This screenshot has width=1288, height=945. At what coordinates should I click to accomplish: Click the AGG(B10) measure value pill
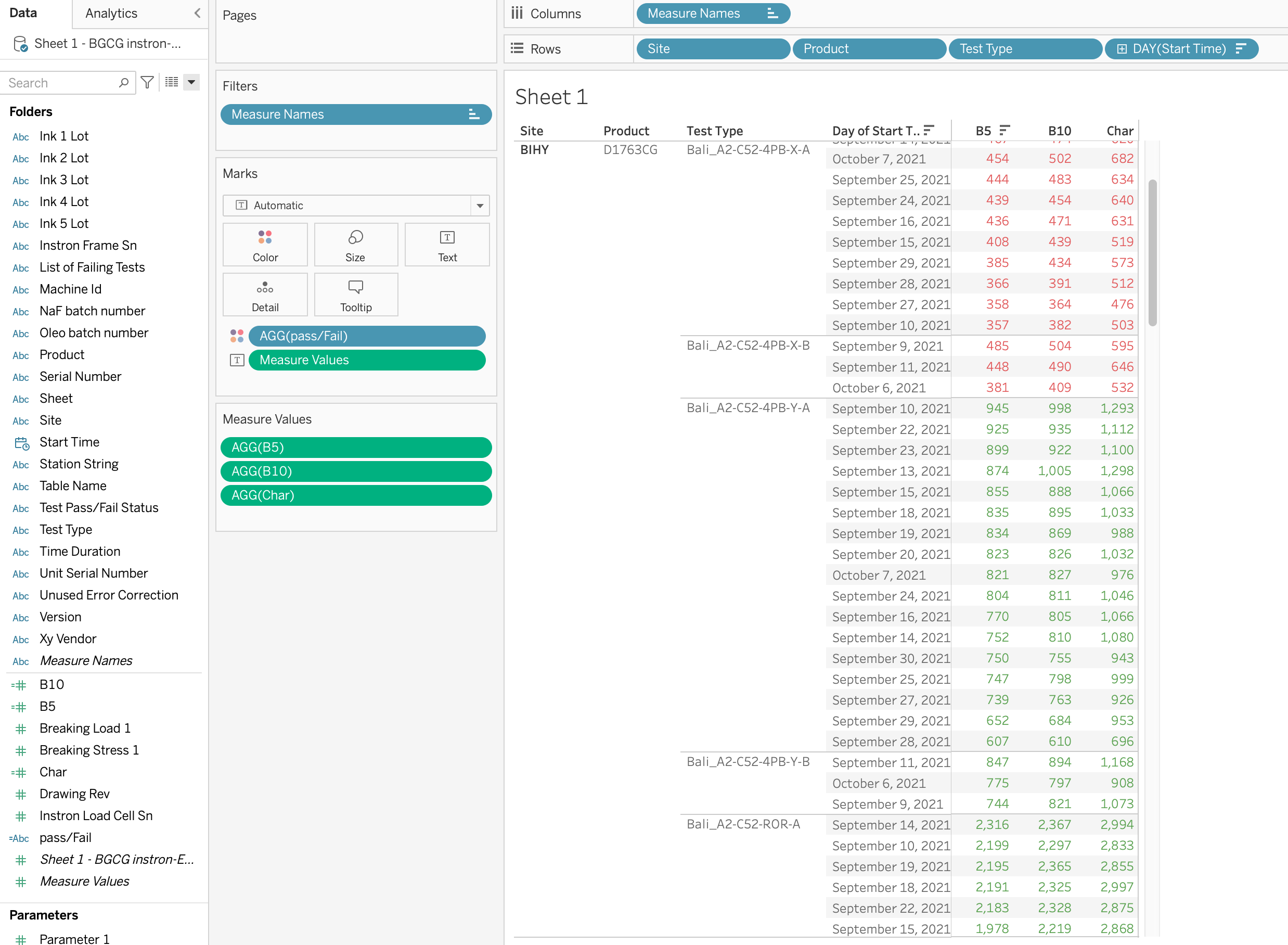coord(356,471)
